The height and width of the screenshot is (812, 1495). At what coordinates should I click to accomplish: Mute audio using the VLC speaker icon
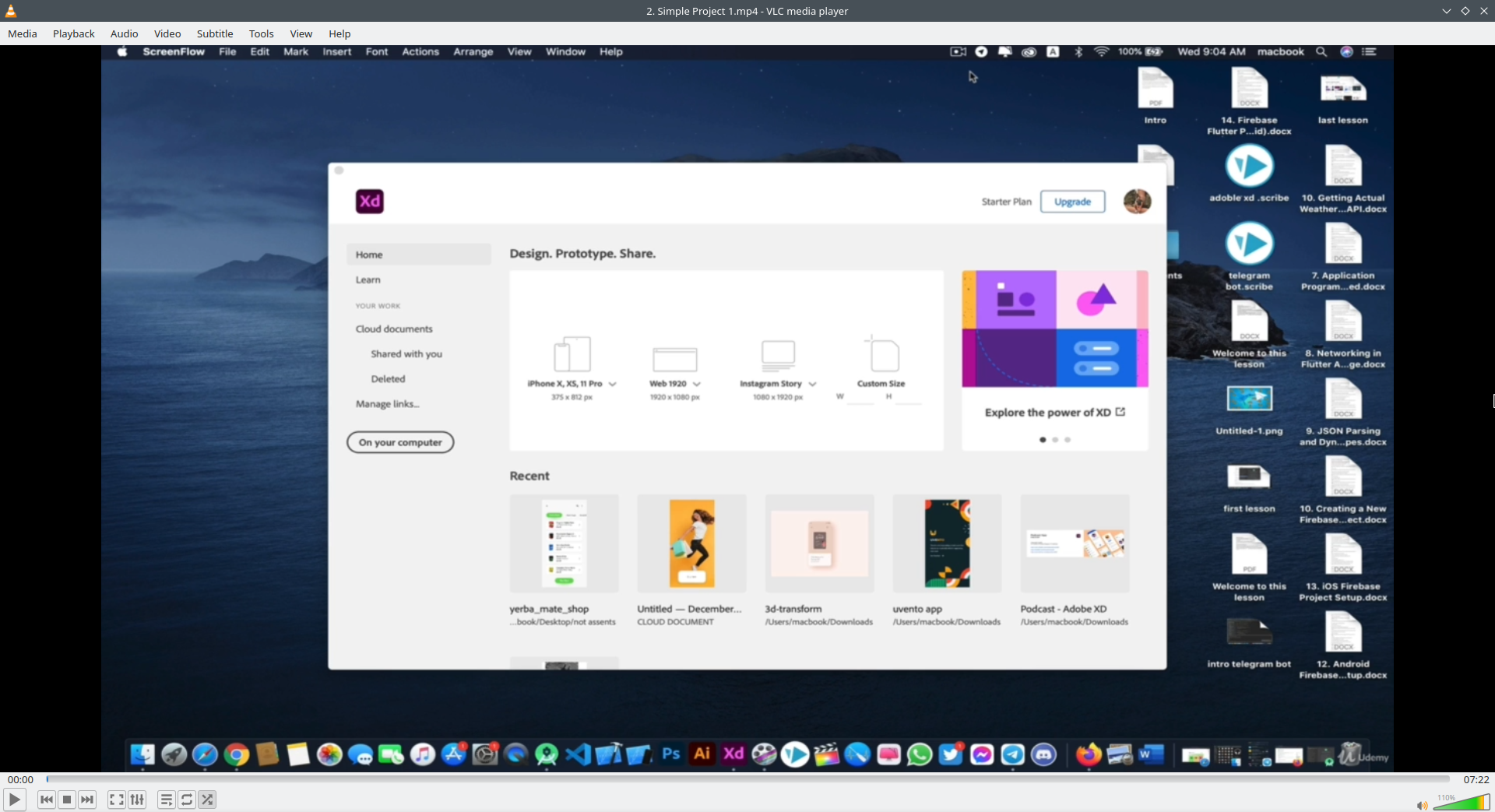[1422, 805]
